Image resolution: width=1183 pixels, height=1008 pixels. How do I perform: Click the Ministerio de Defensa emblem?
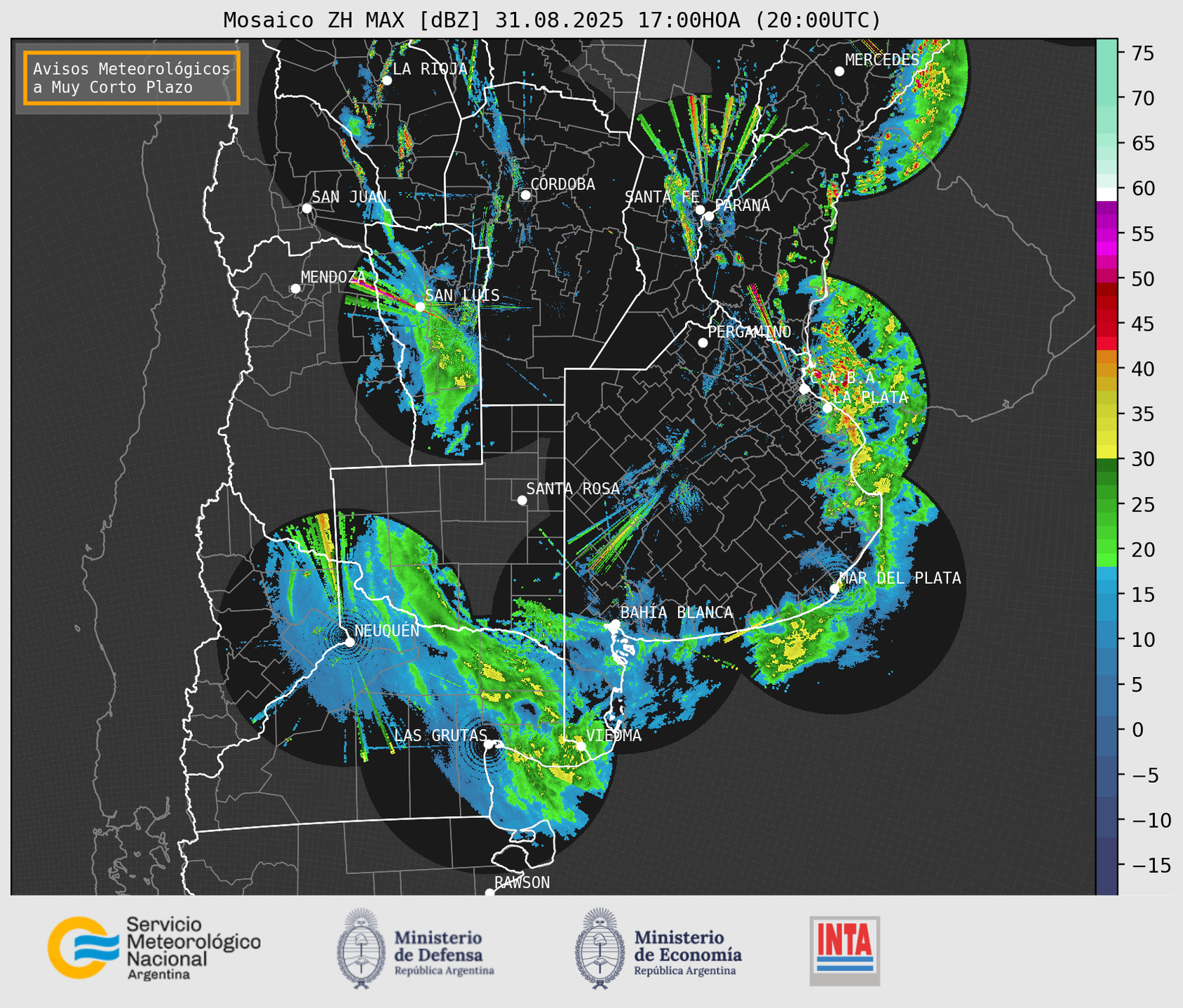(361, 948)
